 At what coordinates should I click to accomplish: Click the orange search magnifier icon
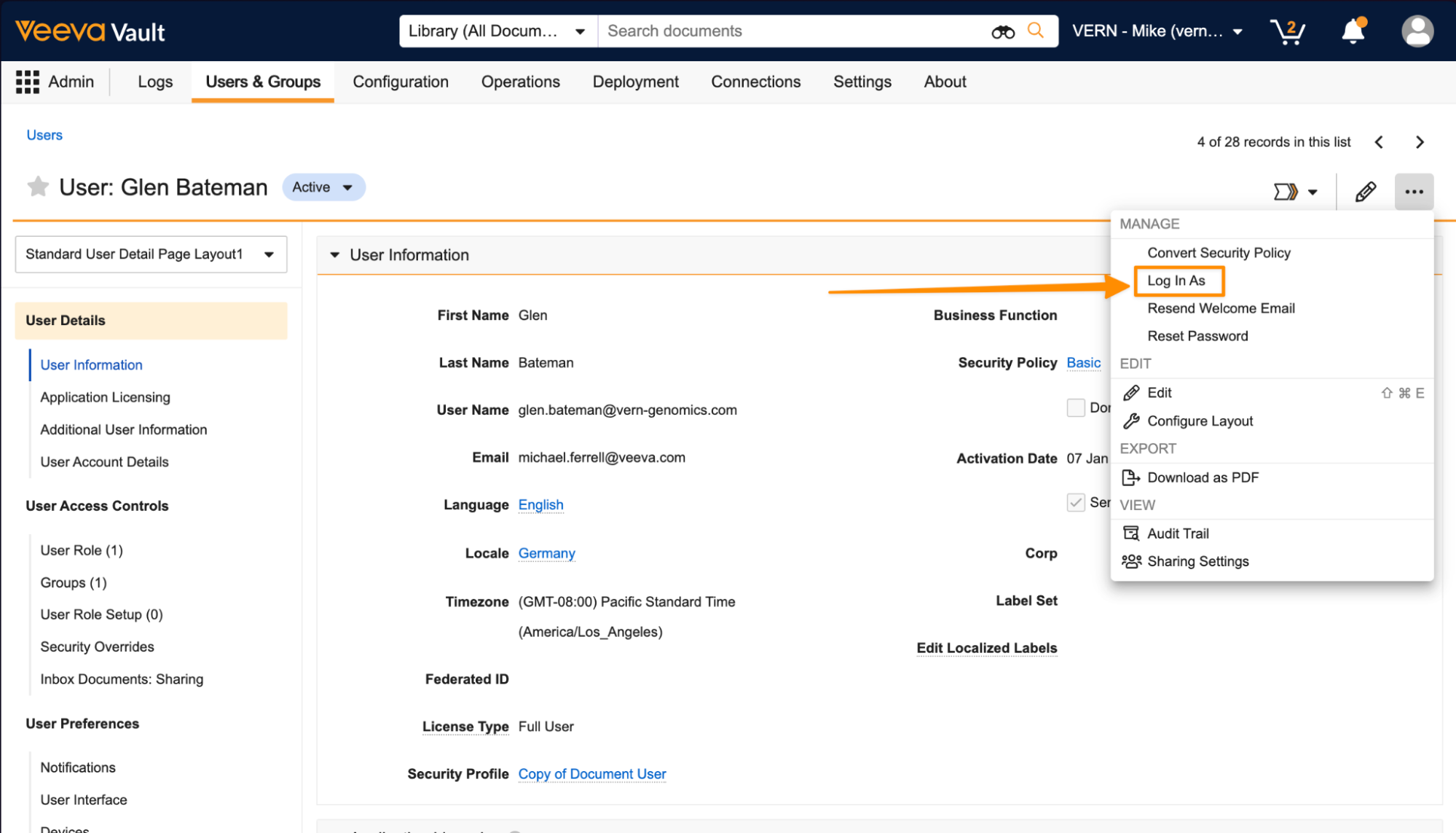coord(1035,31)
